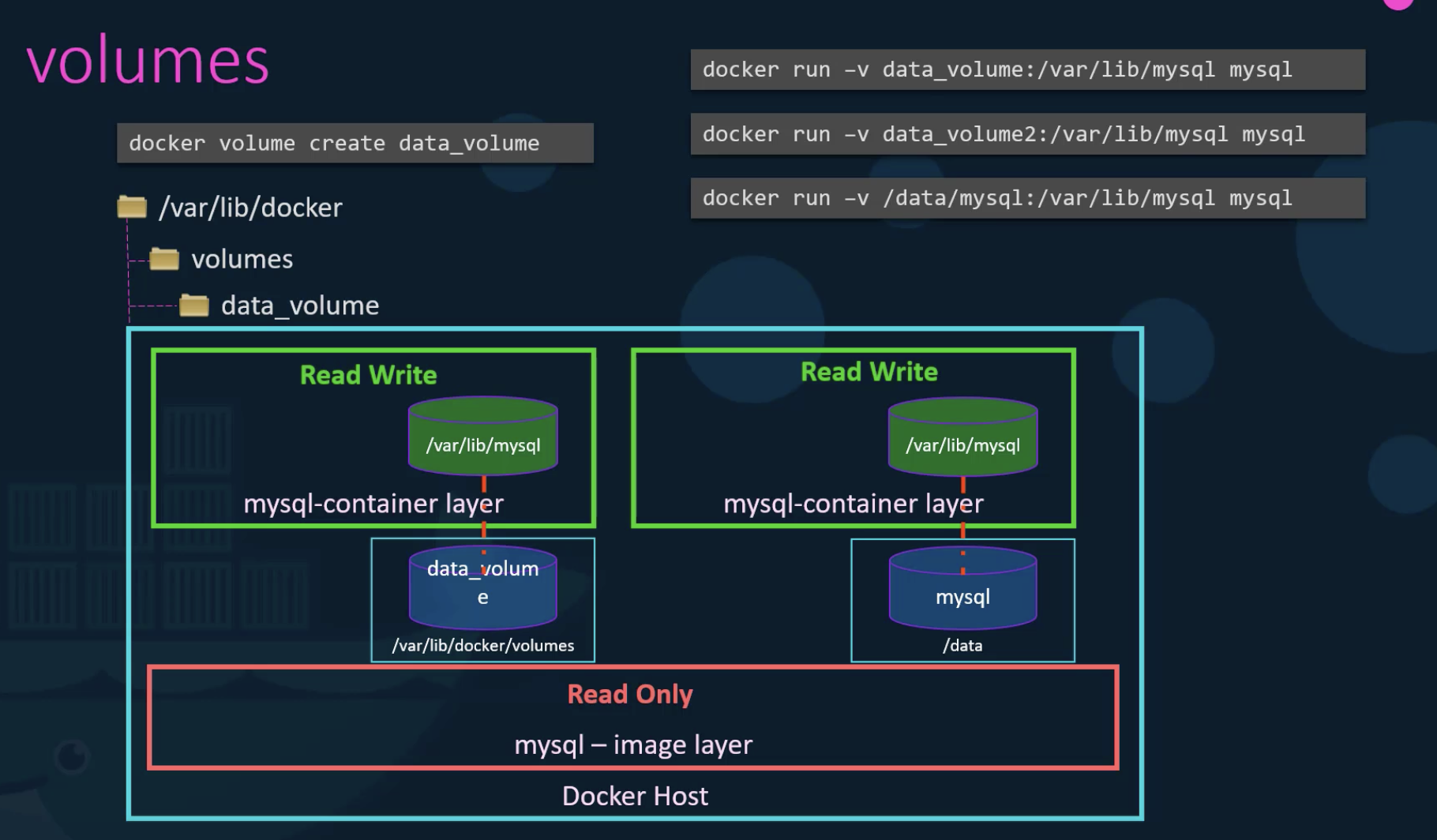Click the right 'Read Write' heading
Screen dimensions: 1437x840
pyautogui.click(x=869, y=372)
